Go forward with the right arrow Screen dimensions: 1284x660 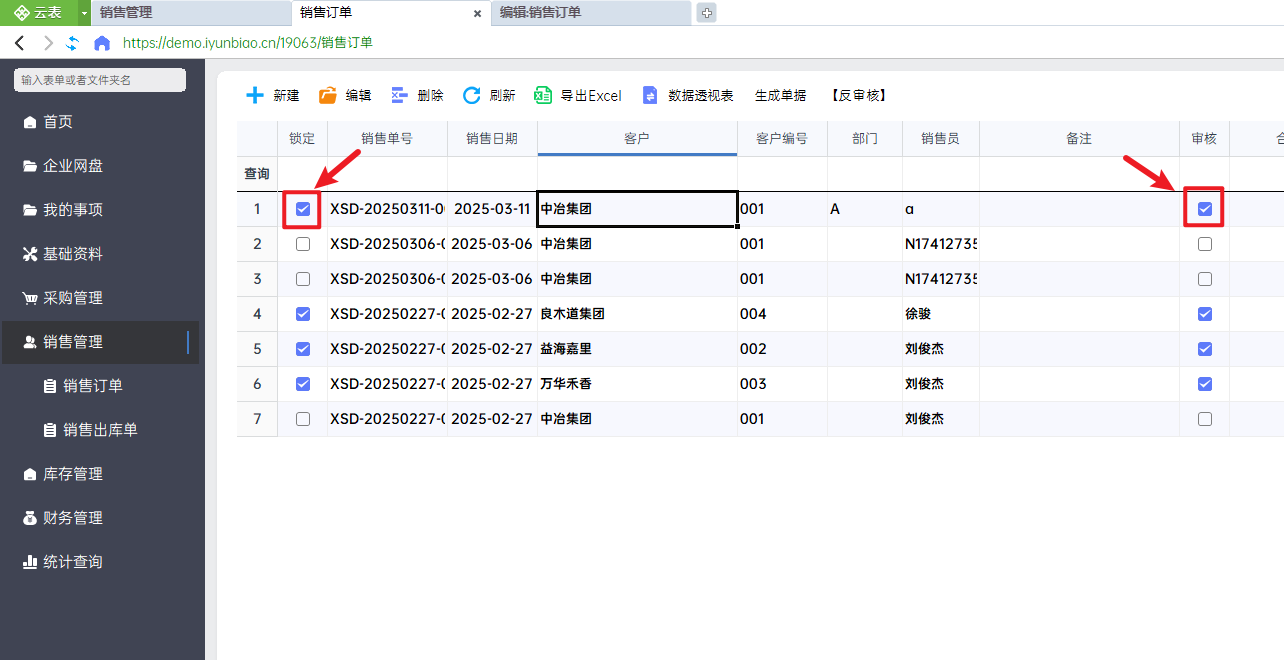tap(48, 43)
